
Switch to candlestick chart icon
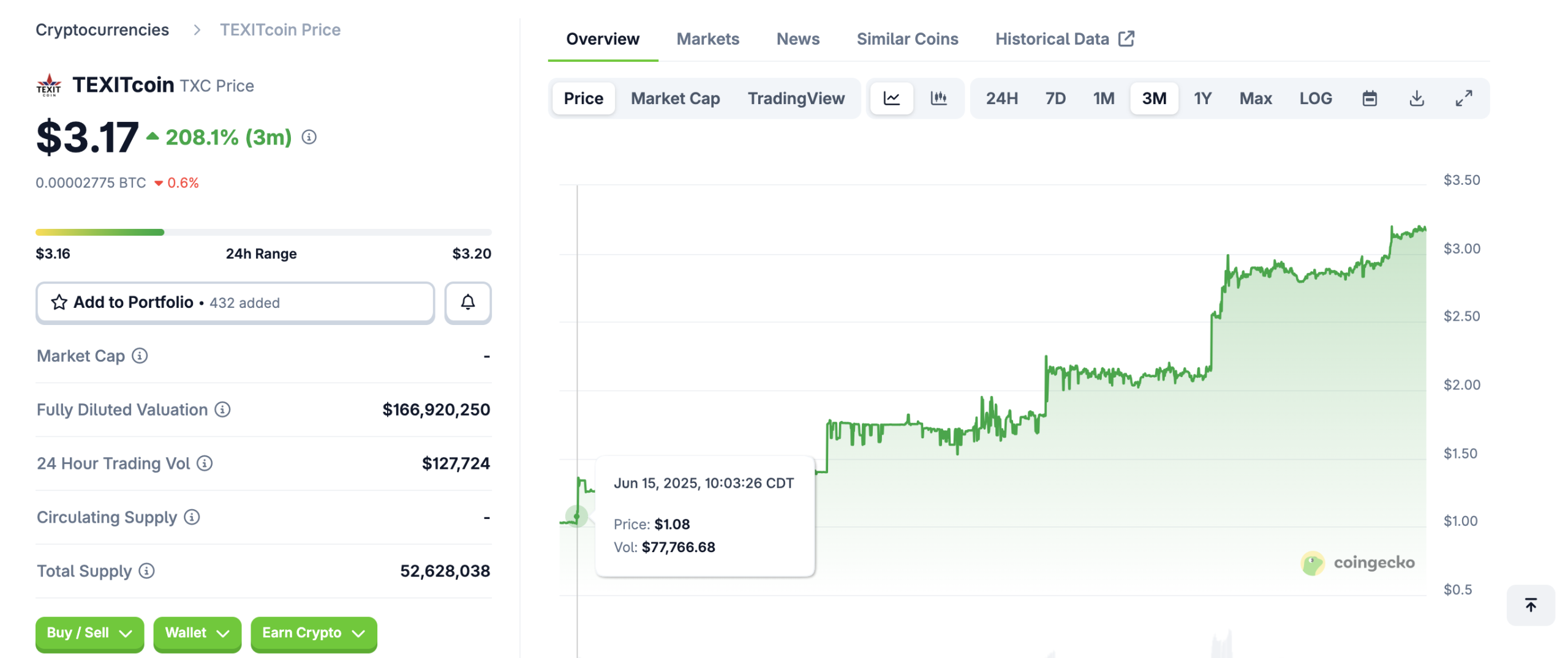[938, 98]
